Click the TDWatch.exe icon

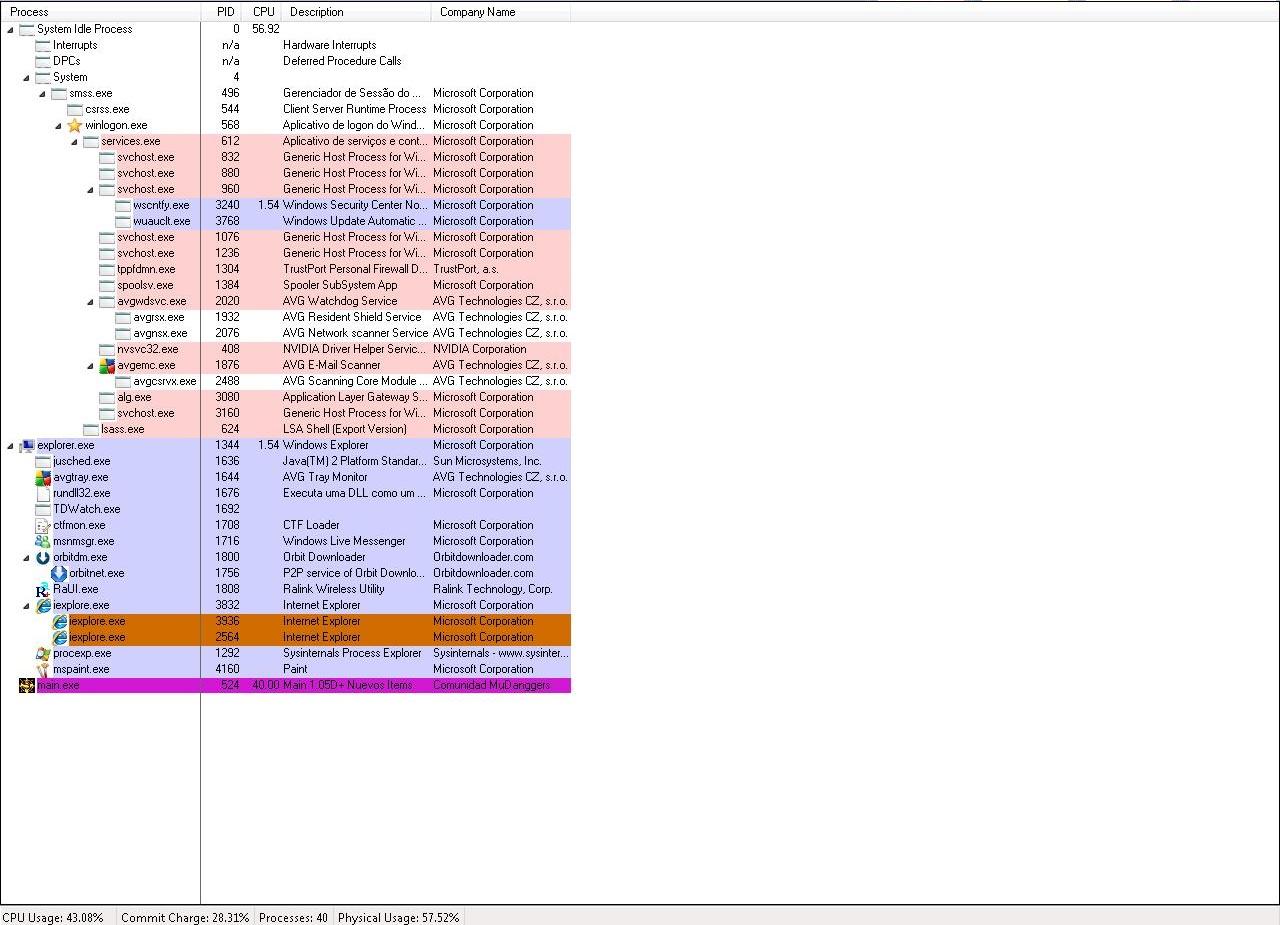coord(43,509)
